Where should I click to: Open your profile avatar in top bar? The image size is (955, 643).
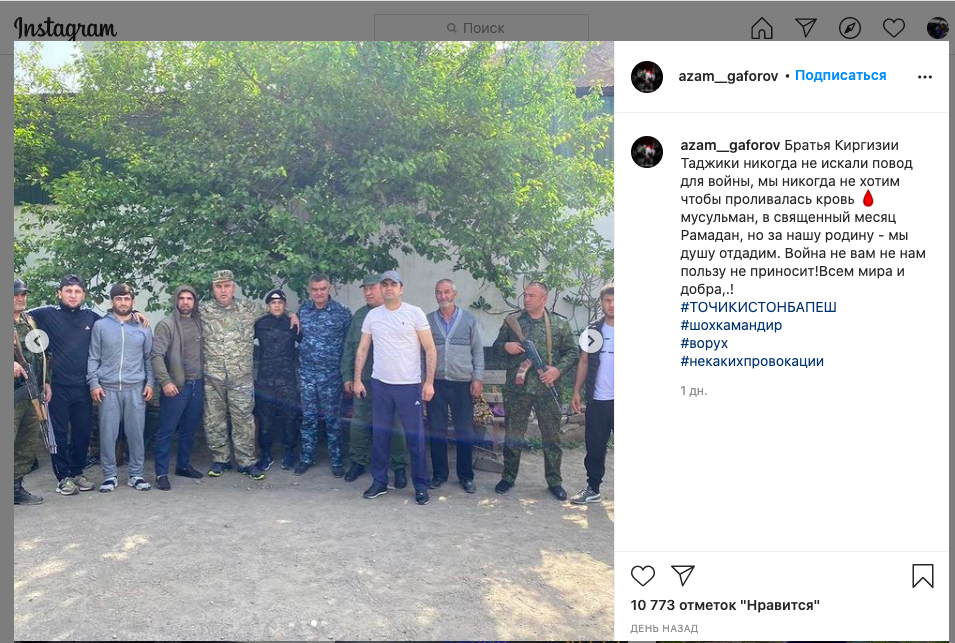pyautogui.click(x=937, y=28)
